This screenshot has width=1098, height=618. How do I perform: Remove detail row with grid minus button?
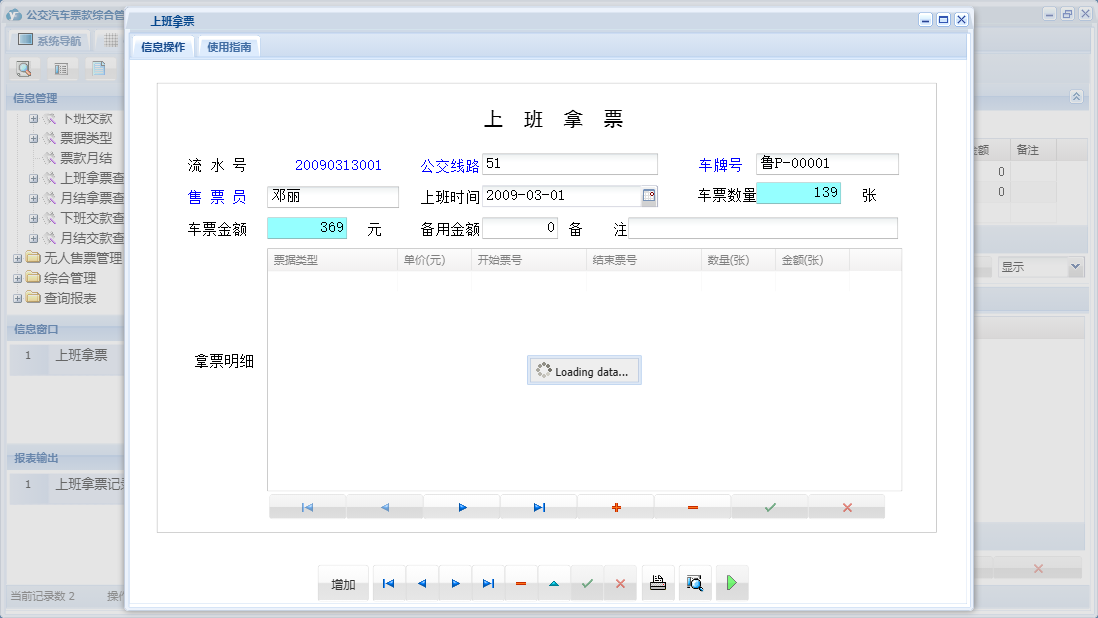pyautogui.click(x=693, y=507)
